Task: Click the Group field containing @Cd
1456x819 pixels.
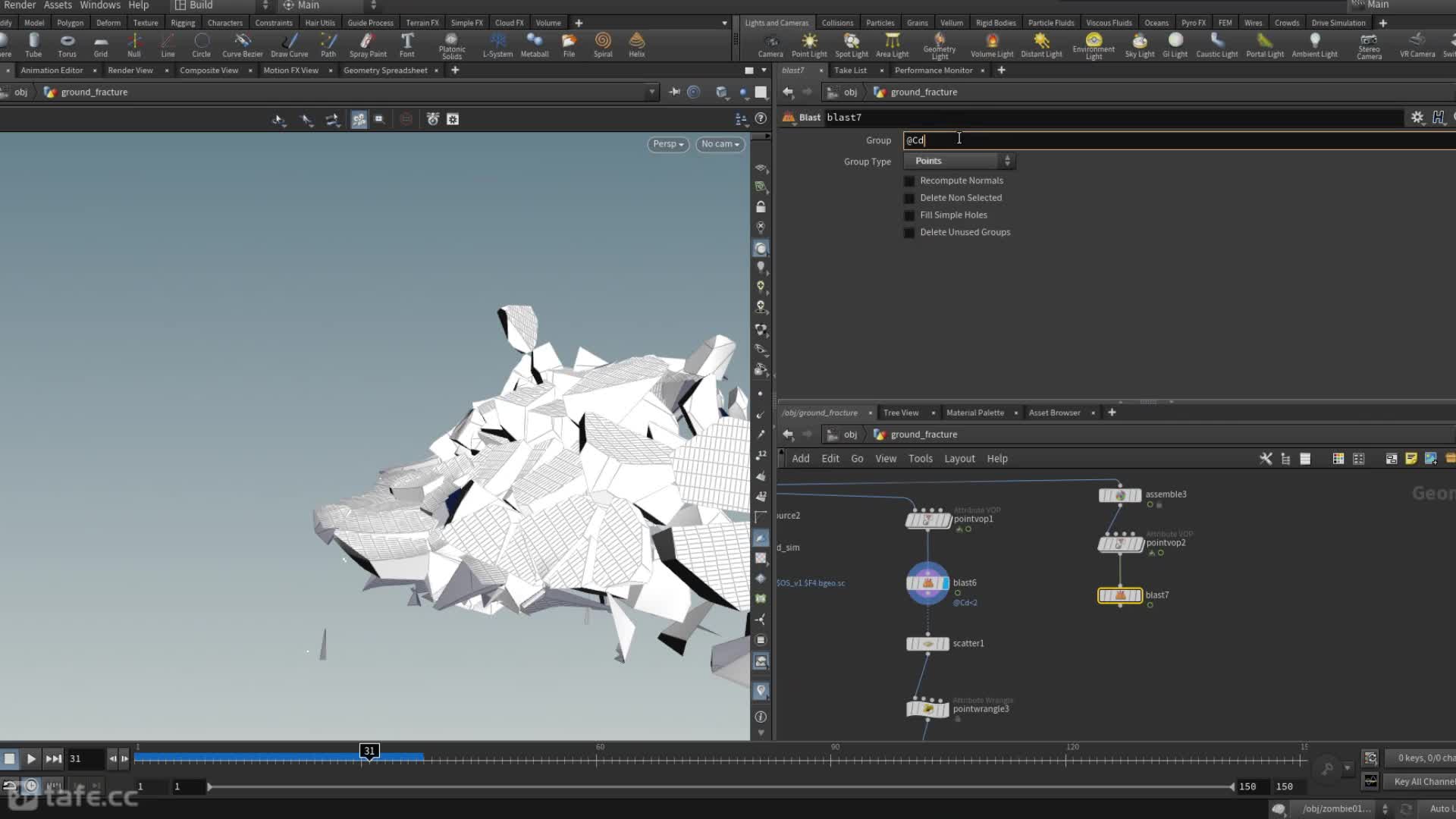Action: [1179, 140]
